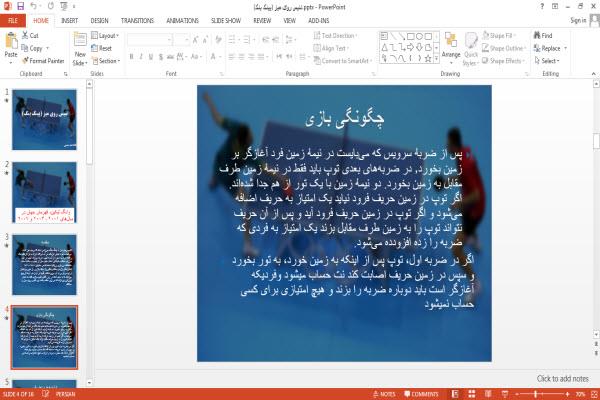Click the zoom slider in status bar
Image resolution: width=600 pixels, height=400 pixels.
coord(542,394)
